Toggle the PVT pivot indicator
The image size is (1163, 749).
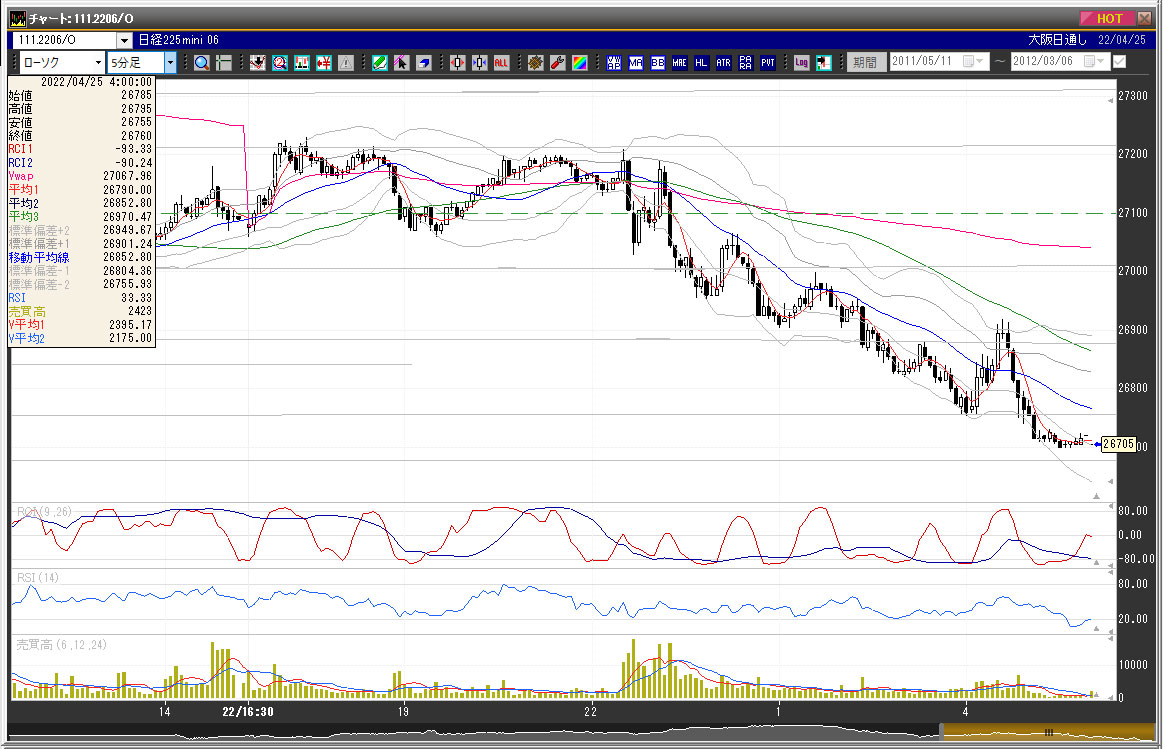pos(768,63)
